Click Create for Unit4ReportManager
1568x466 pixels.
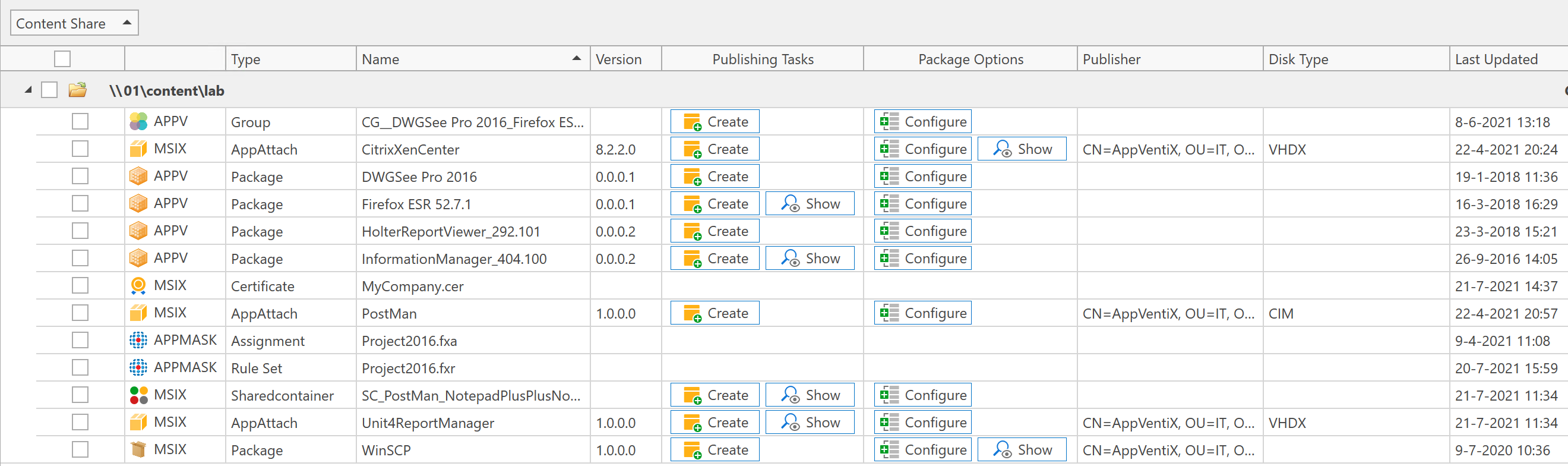[x=715, y=422]
